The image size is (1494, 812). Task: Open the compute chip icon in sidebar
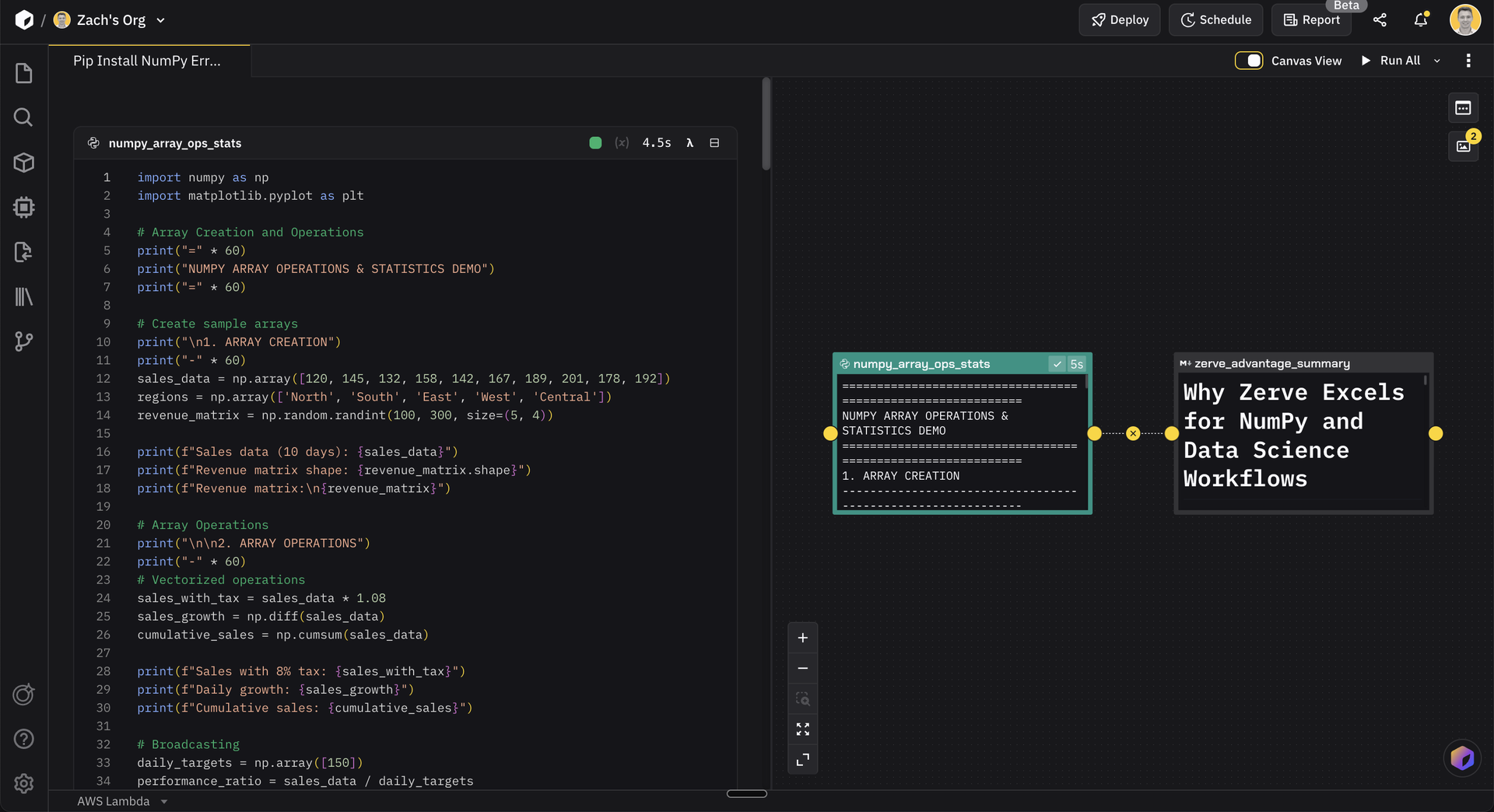click(24, 207)
